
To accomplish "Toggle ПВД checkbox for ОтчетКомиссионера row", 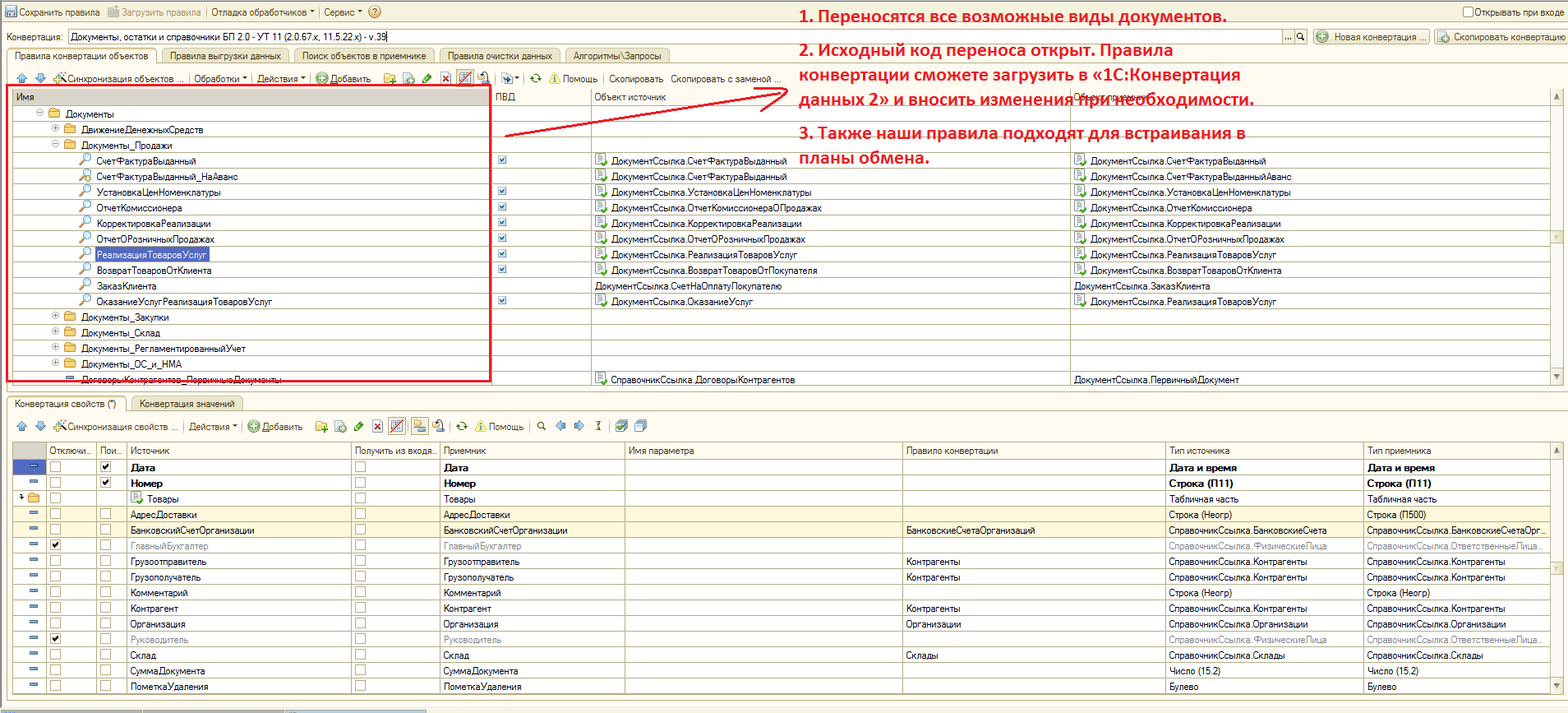I will (x=502, y=207).
